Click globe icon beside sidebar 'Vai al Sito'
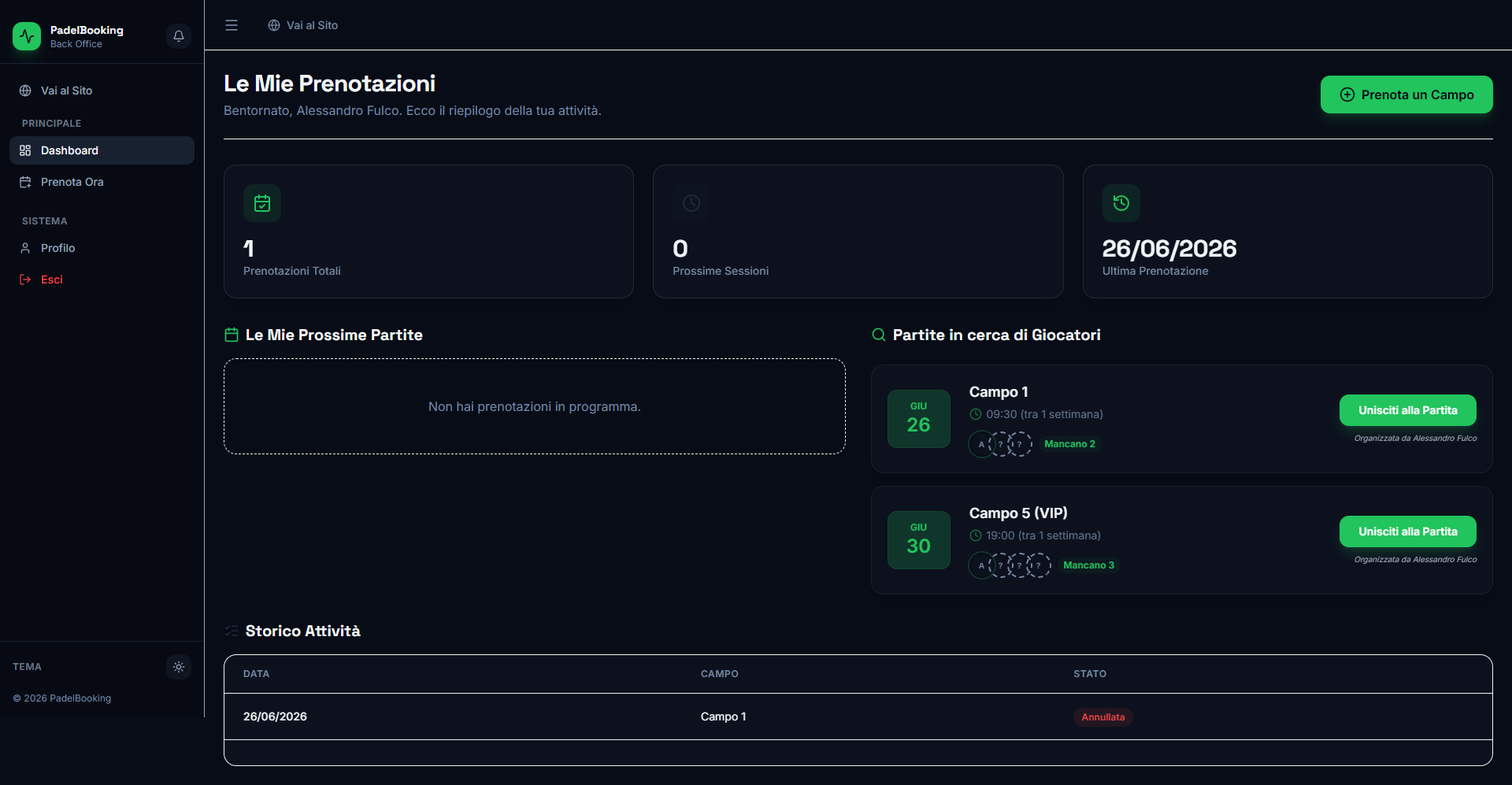Viewport: 1512px width, 785px height. [x=25, y=91]
